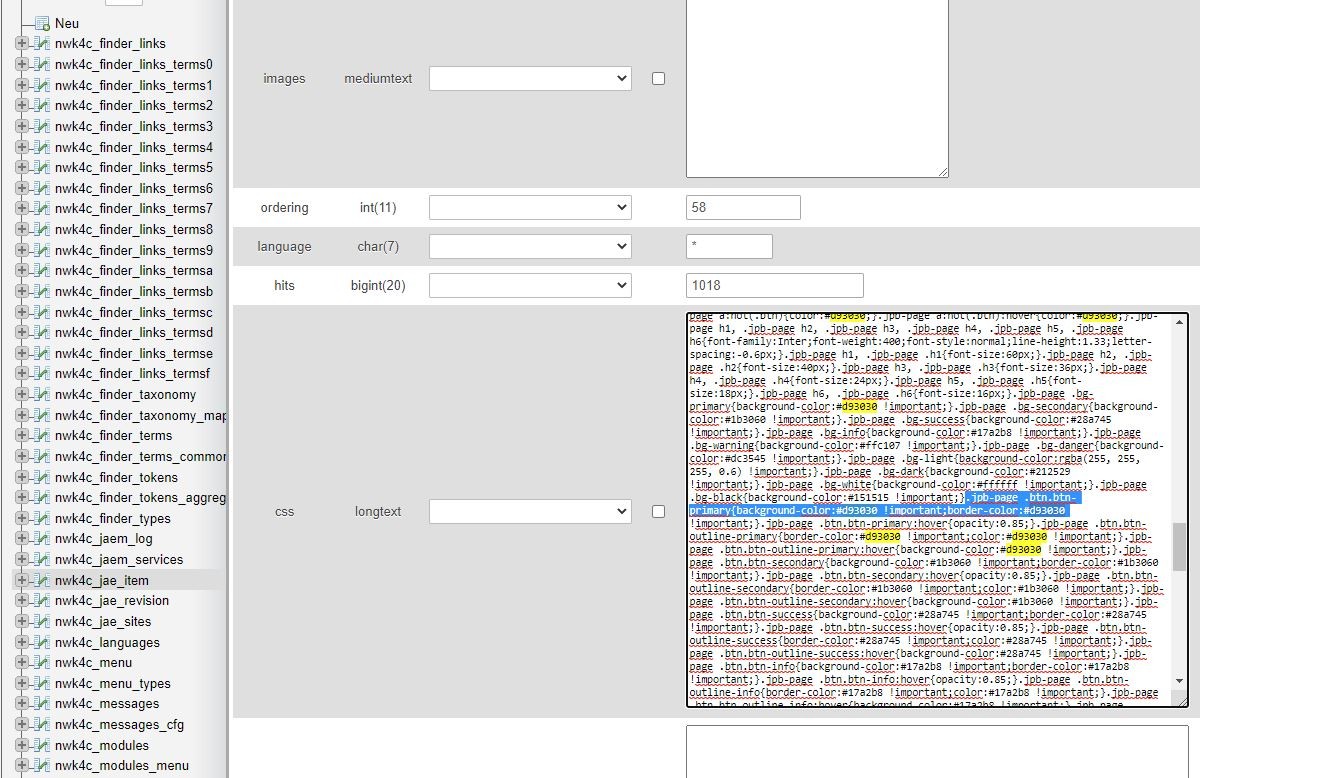Toggle the Null checkbox in images row
Viewport: 1323px width, 778px height.
[x=658, y=78]
